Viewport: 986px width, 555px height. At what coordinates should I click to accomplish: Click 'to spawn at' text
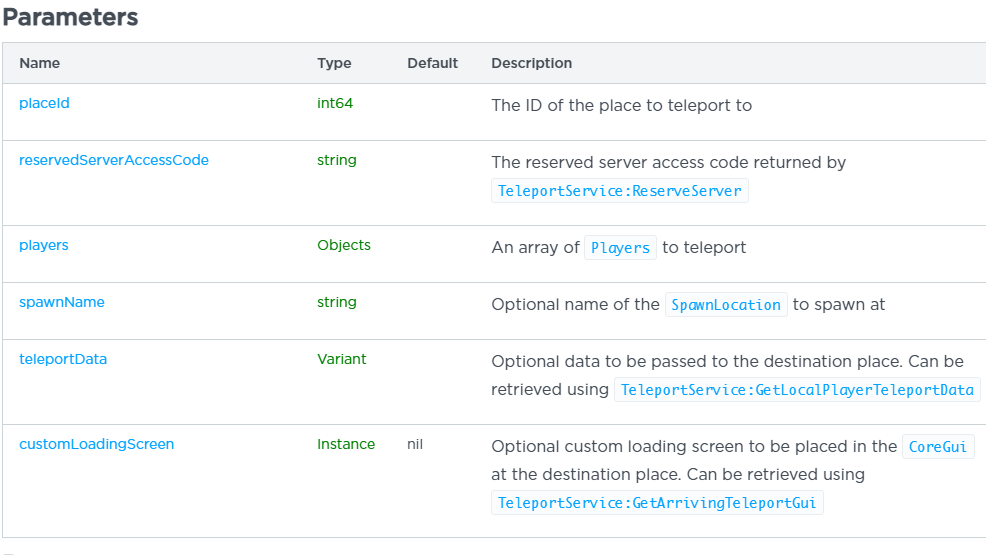[x=839, y=305]
